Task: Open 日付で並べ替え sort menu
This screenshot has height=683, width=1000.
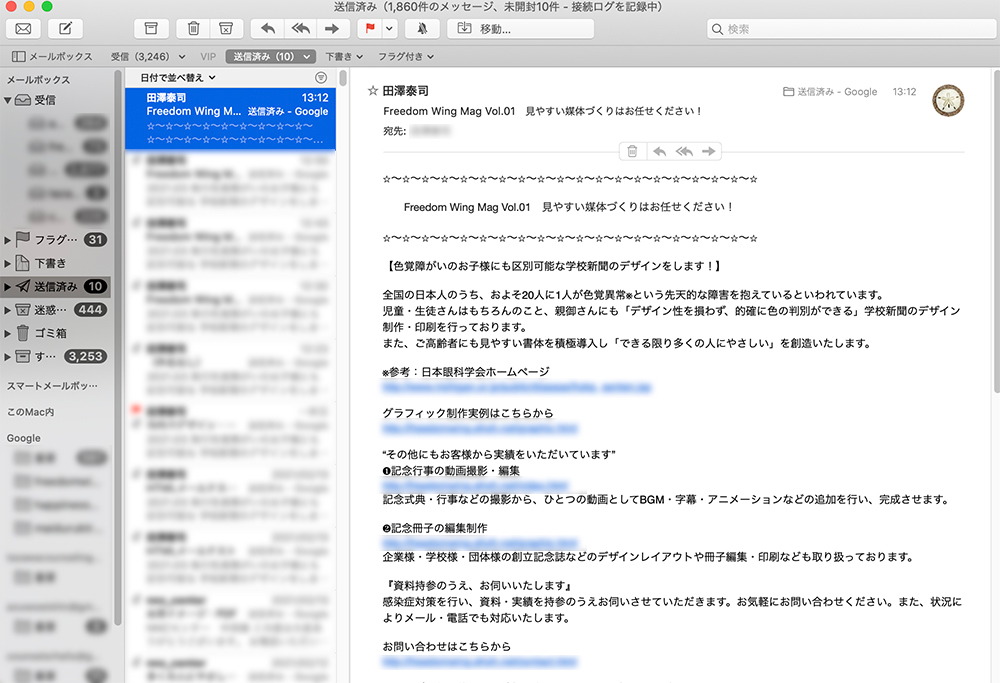Action: tap(178, 77)
